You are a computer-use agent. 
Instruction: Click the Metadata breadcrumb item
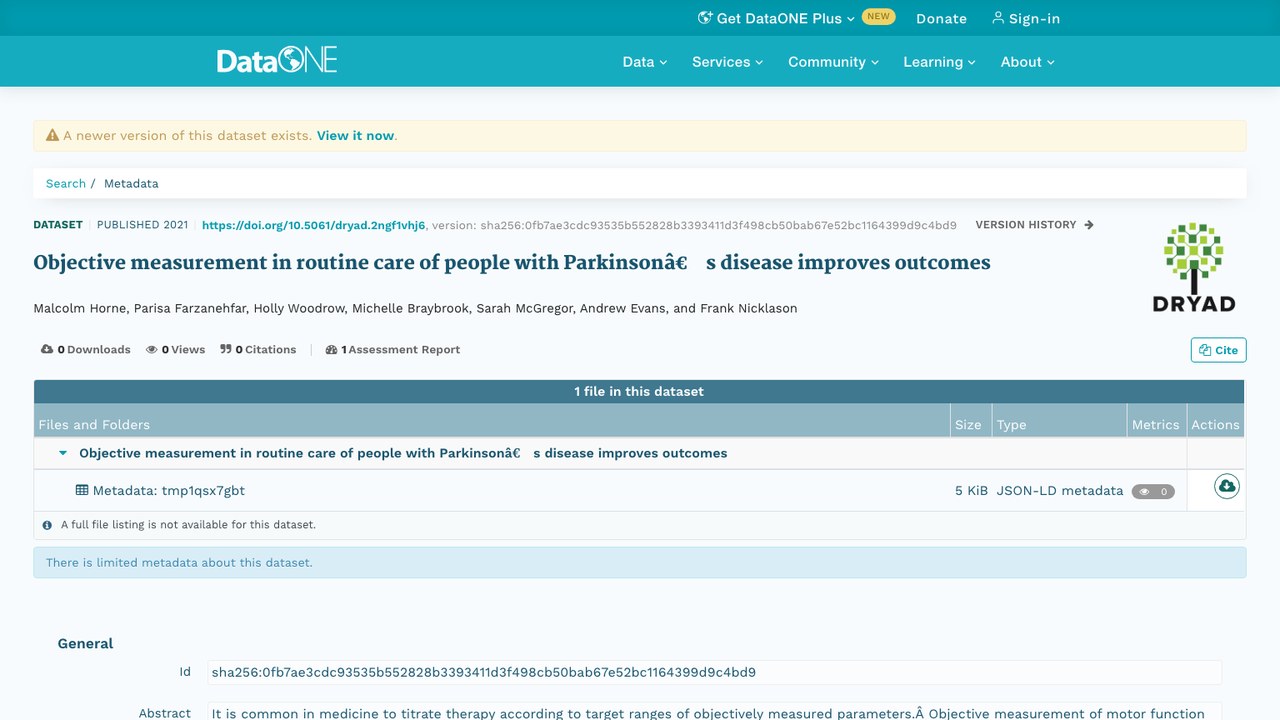(131, 183)
